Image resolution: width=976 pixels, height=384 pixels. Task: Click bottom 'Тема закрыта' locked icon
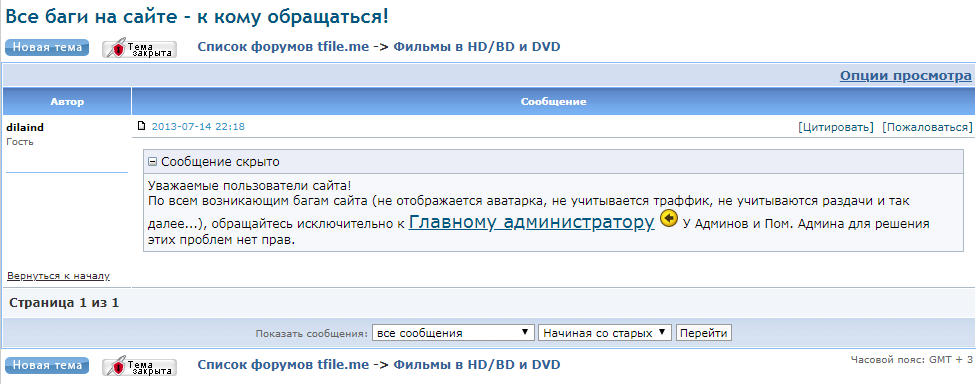click(x=139, y=367)
